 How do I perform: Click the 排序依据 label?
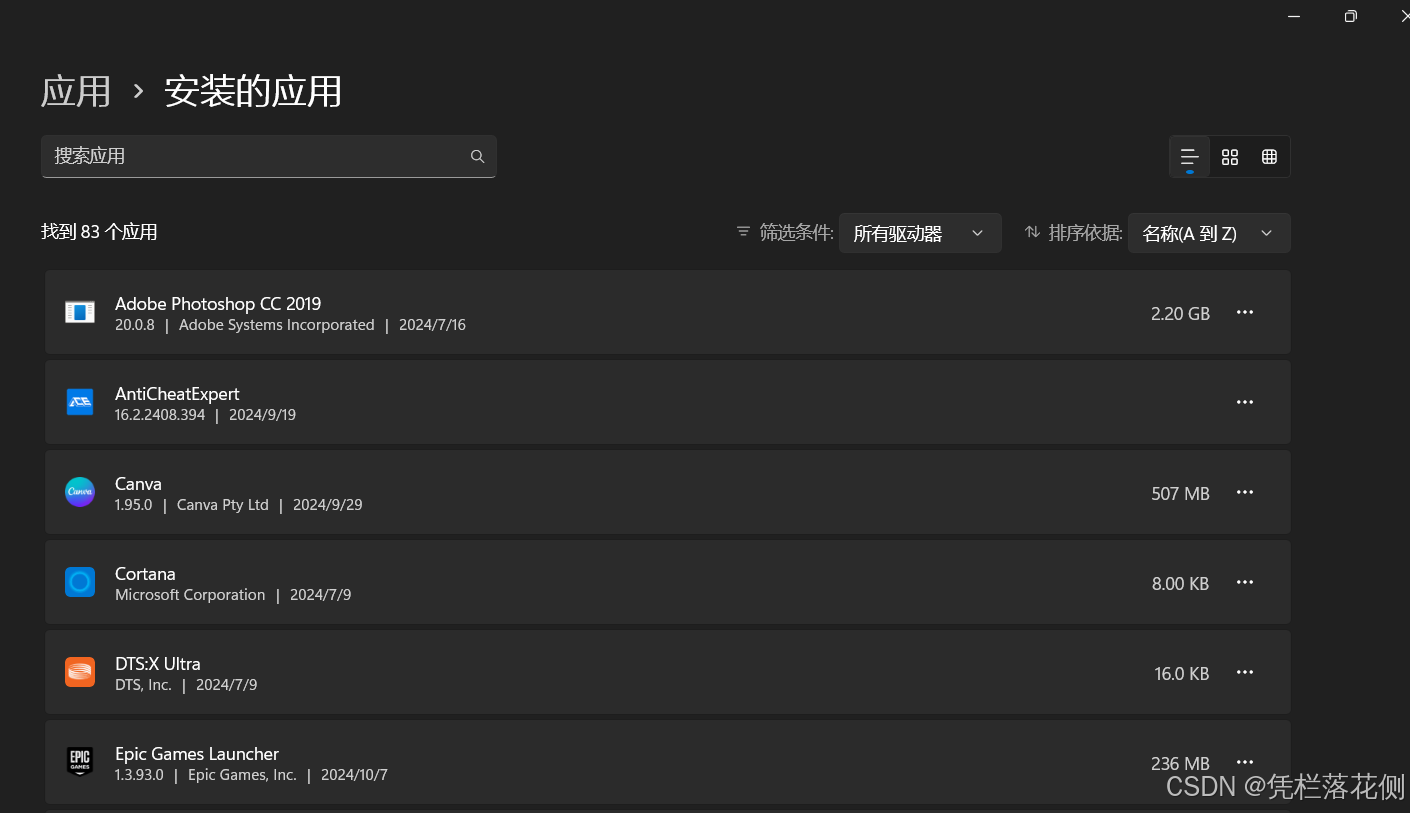point(1085,232)
